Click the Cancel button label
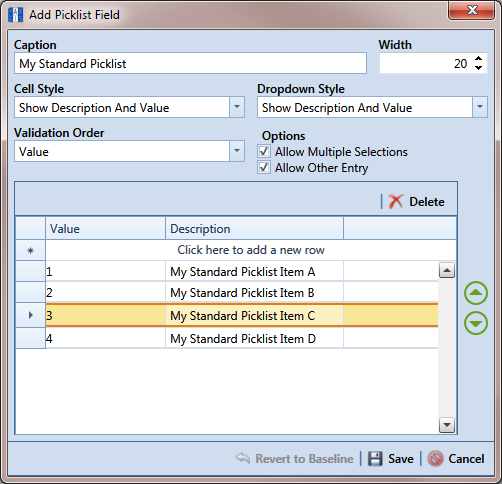Screen dimensions: 502x484 466,459
